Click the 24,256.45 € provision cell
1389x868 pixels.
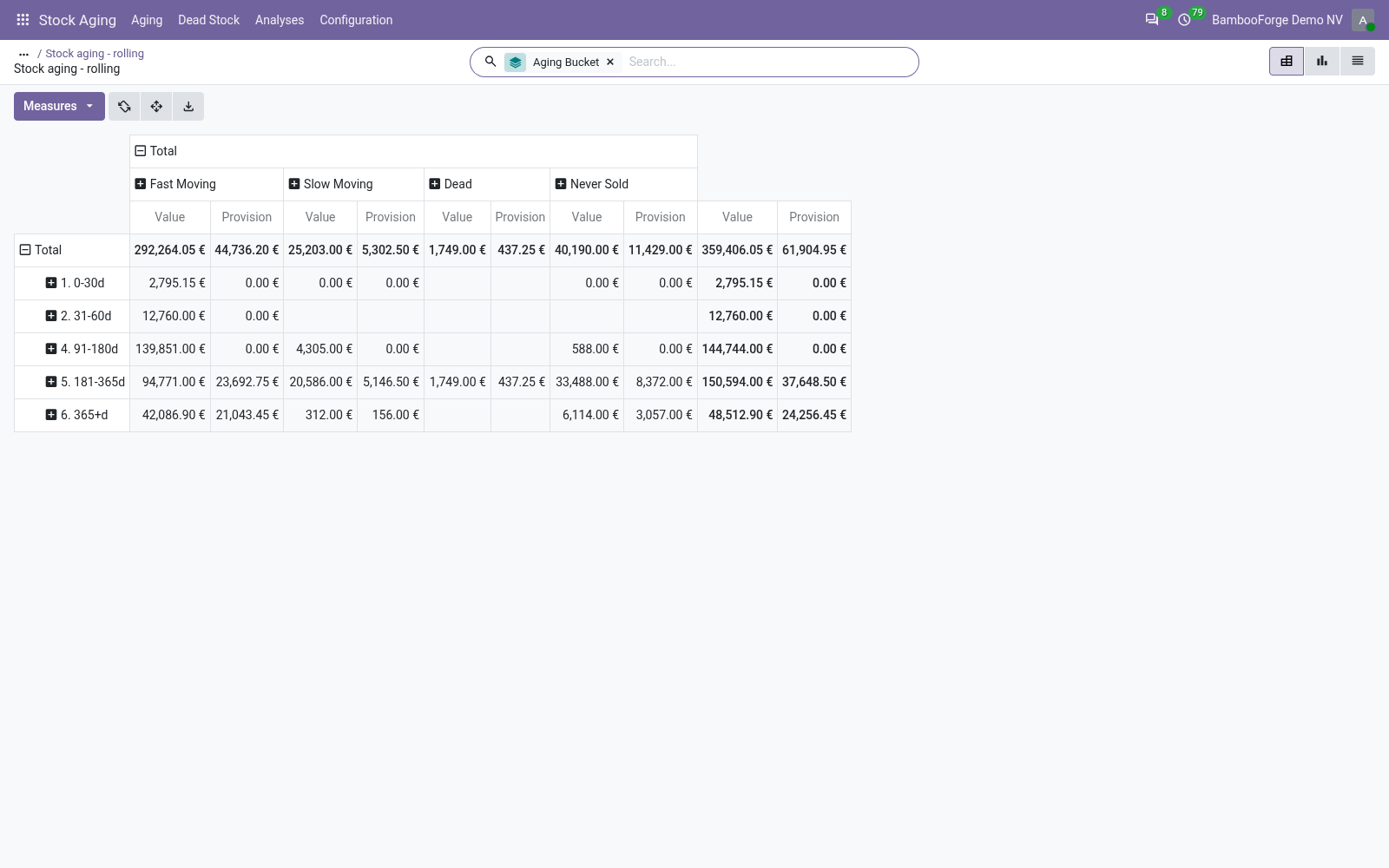coord(814,415)
